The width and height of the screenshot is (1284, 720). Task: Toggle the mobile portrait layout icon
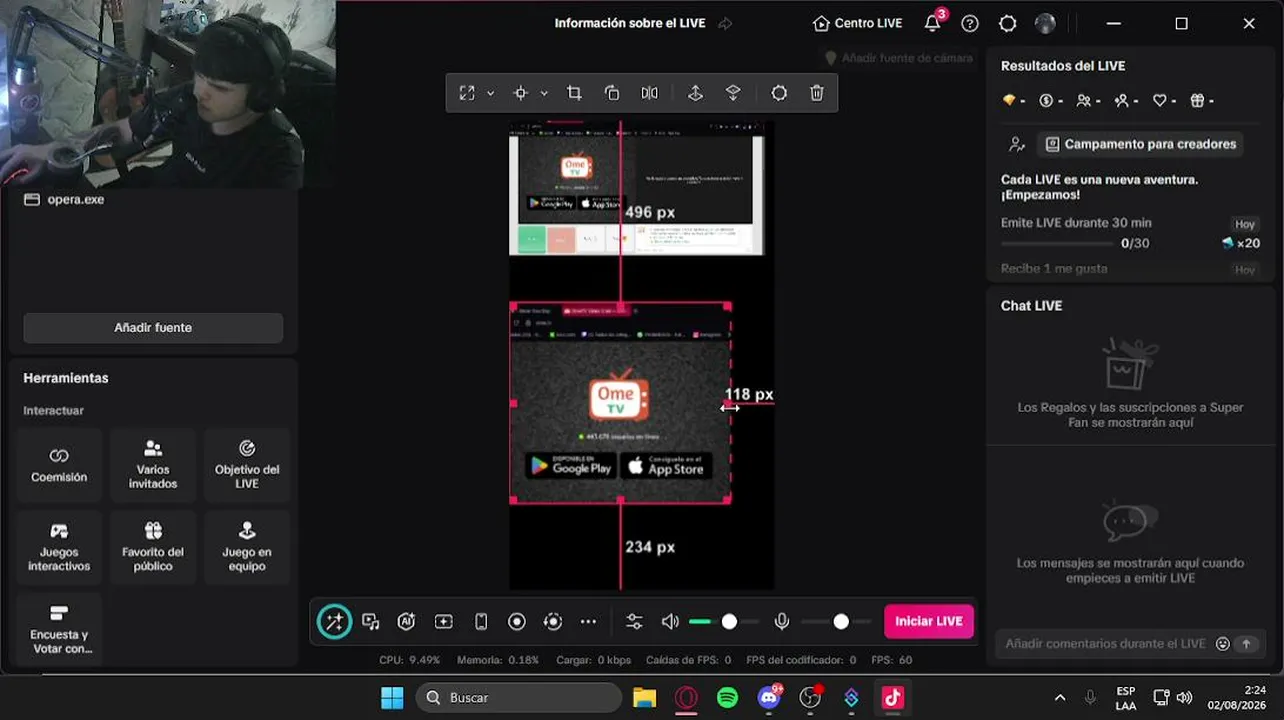pos(481,622)
